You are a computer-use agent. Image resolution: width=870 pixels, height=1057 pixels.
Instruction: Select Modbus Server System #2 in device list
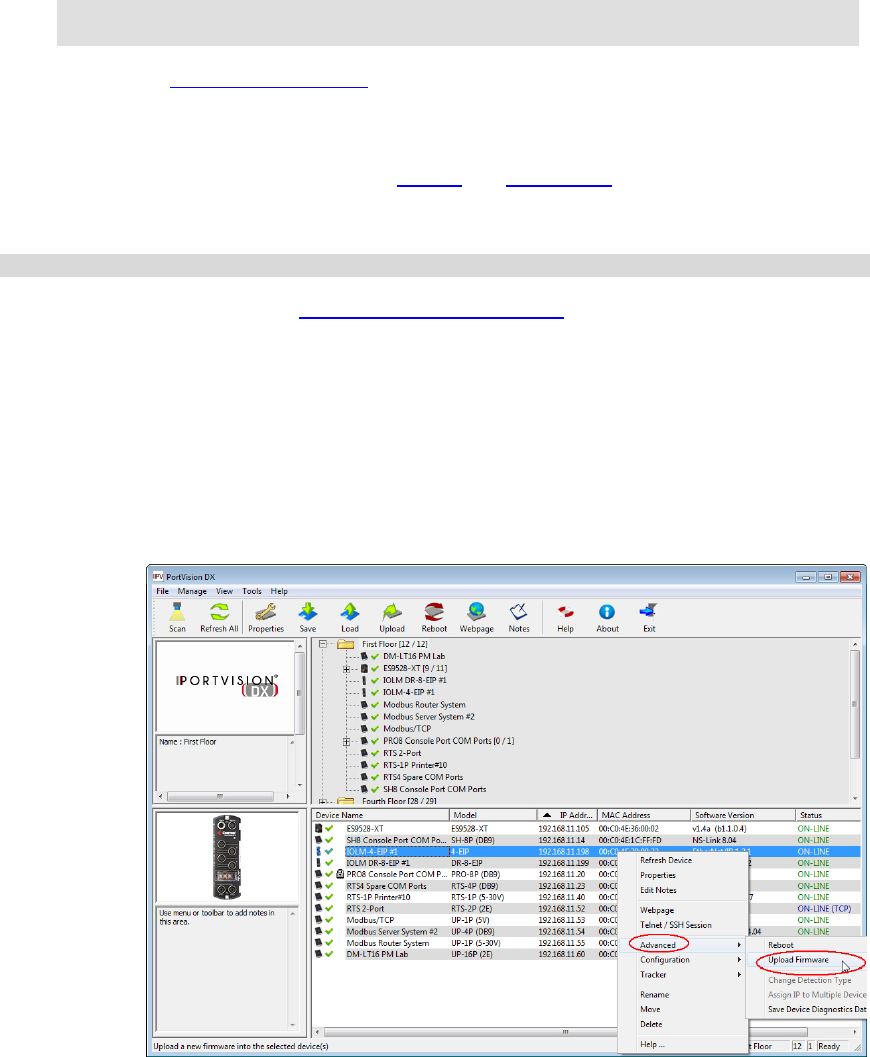pos(392,932)
